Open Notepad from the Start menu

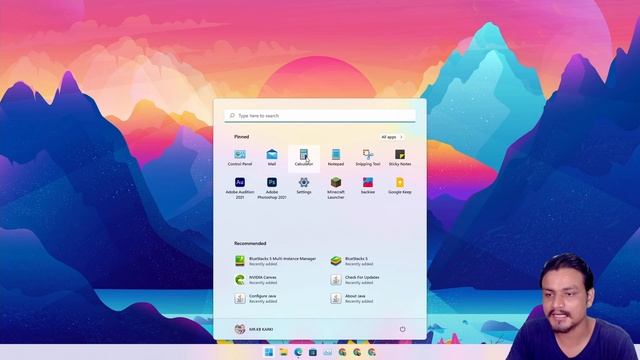click(x=336, y=157)
